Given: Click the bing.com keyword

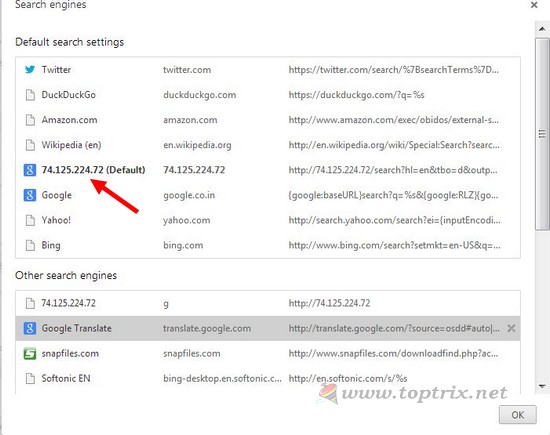Looking at the screenshot, I should tap(183, 245).
